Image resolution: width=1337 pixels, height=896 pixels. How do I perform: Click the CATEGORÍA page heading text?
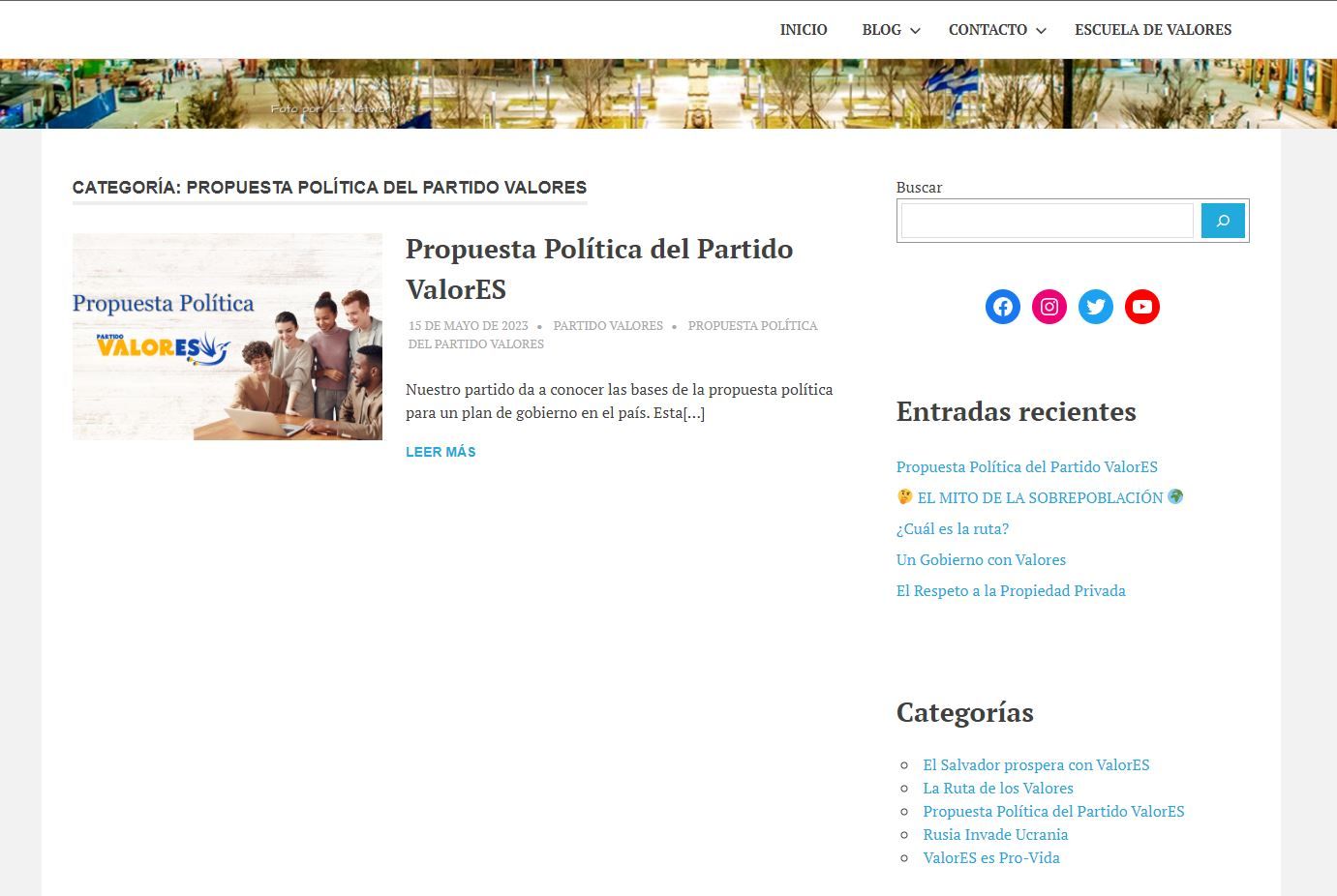329,188
